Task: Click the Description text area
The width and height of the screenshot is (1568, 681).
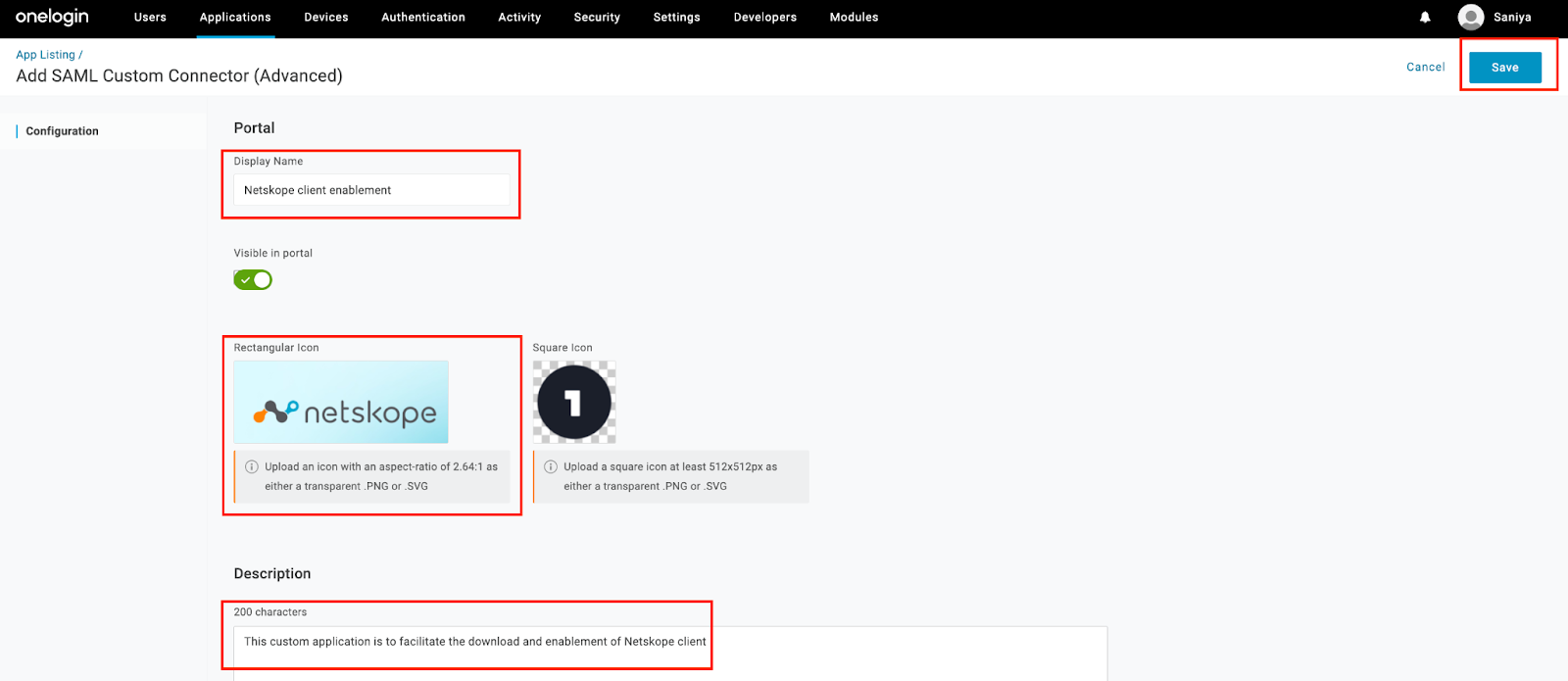Action: point(670,653)
